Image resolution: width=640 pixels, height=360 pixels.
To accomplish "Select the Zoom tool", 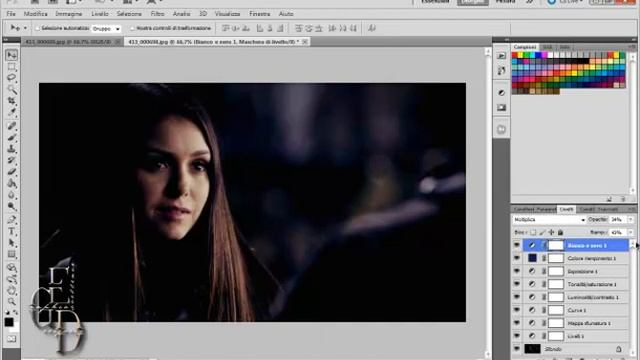I will pyautogui.click(x=12, y=302).
